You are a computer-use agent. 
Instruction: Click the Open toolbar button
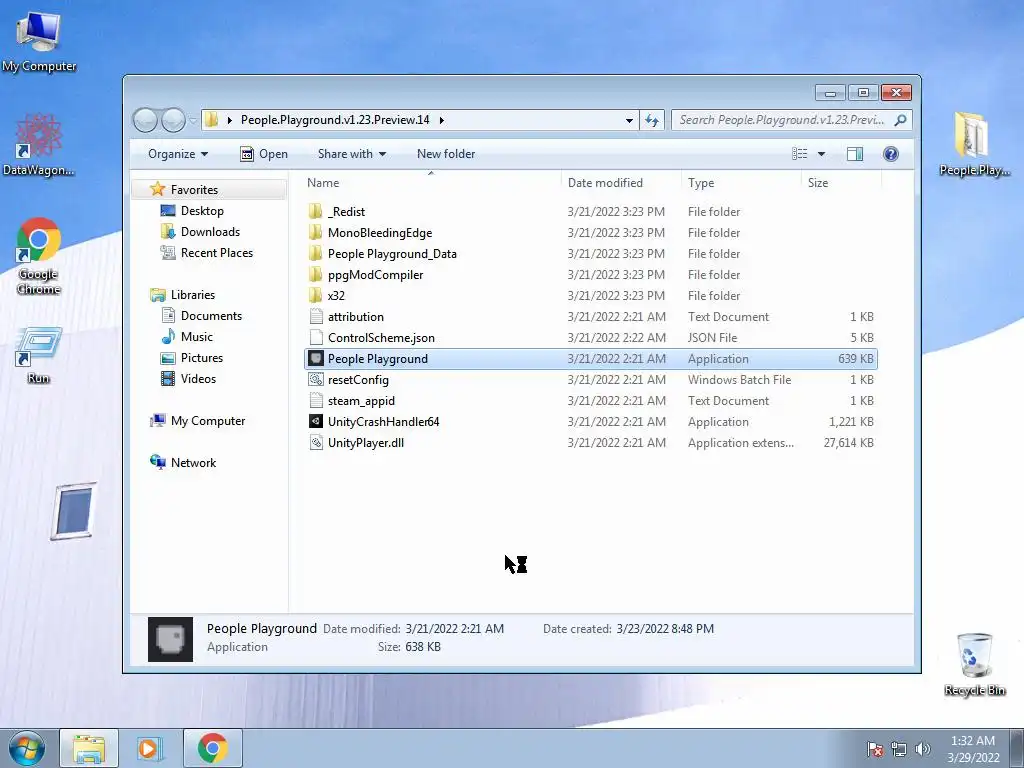click(264, 154)
